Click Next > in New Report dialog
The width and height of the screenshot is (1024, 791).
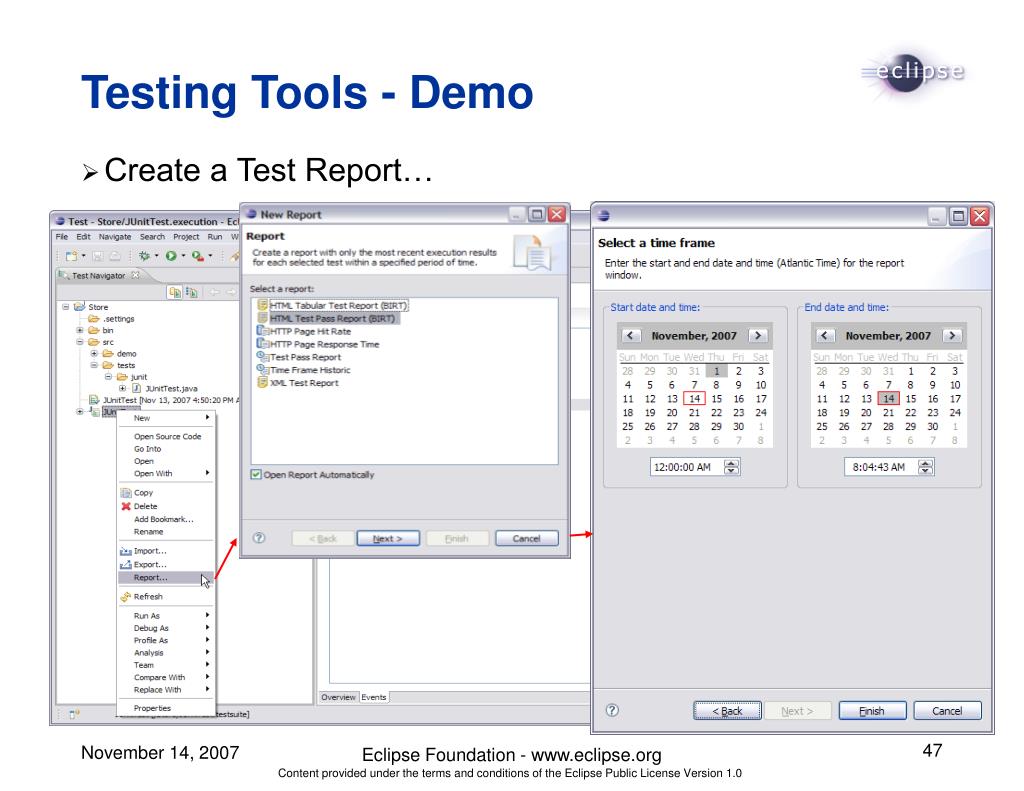click(388, 538)
